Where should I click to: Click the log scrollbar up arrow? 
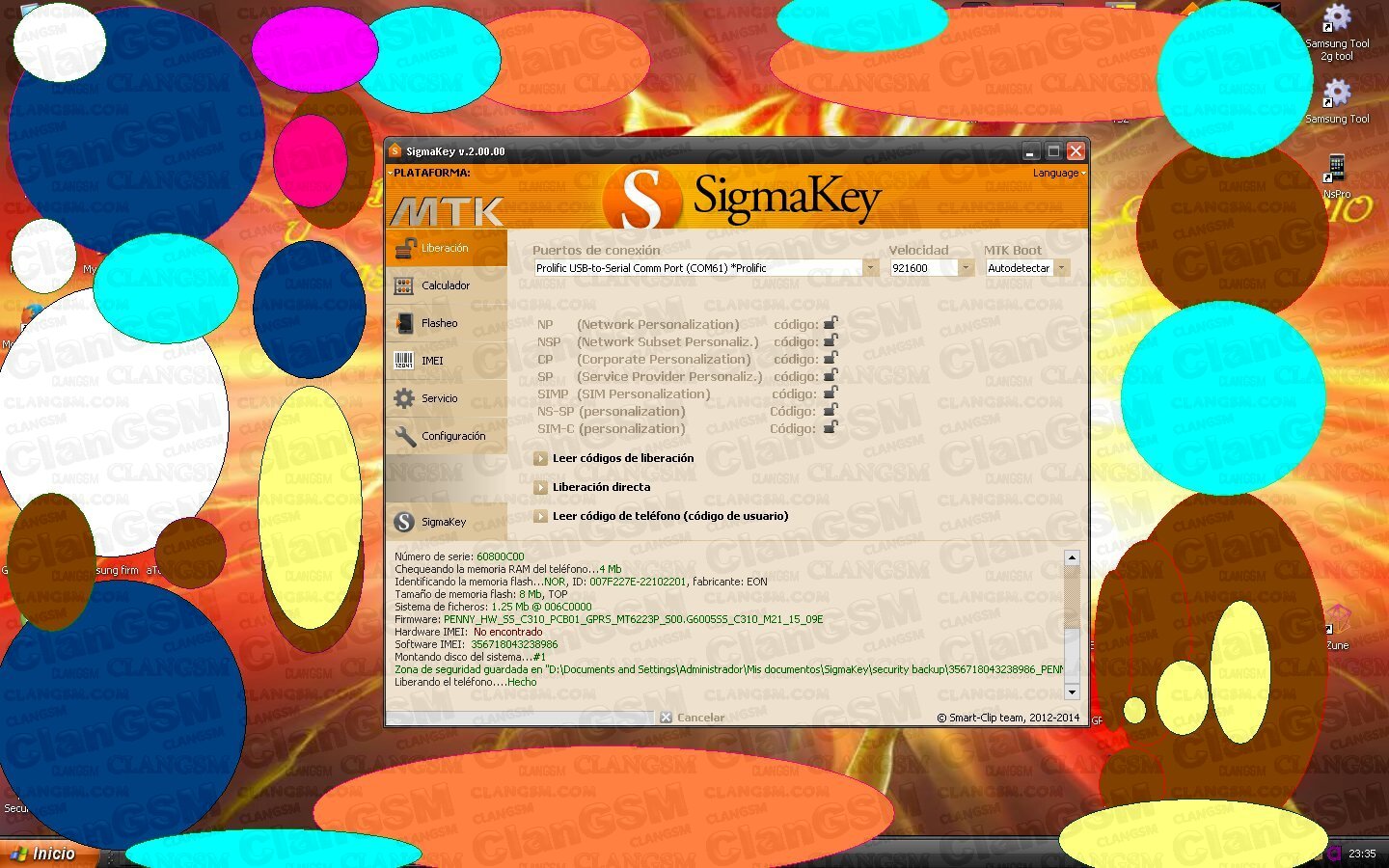(1072, 557)
